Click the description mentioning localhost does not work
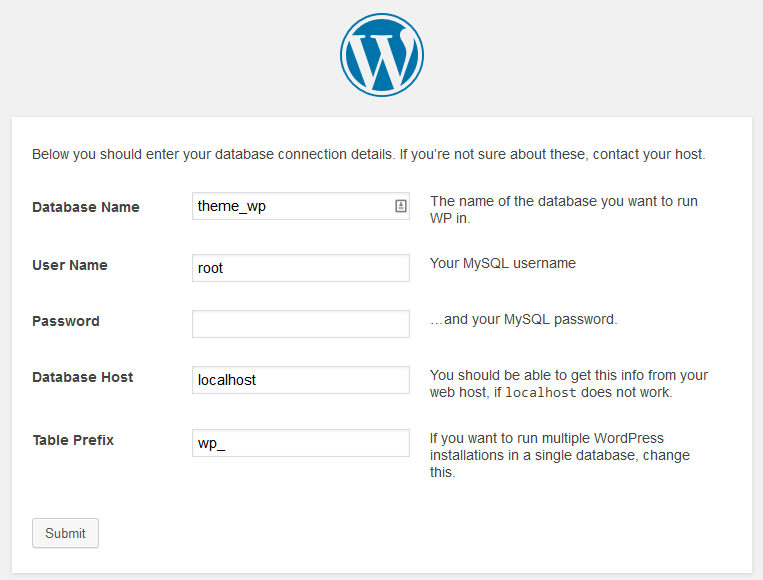The width and height of the screenshot is (763, 580). (x=569, y=384)
